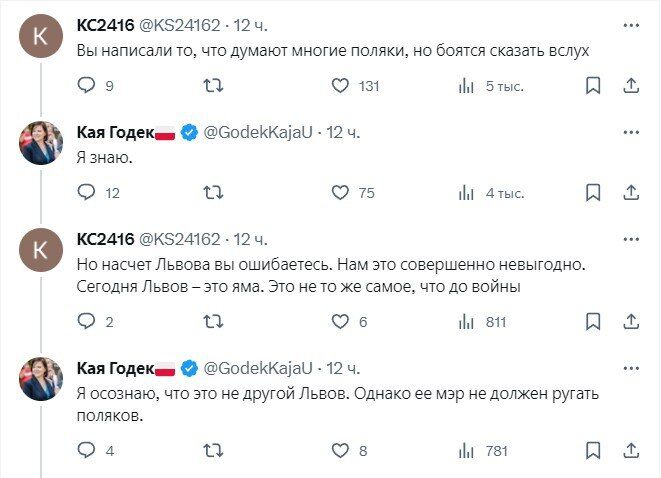Viewport: 661px width, 478px height.
Task: Share the last Кая Годек tweet
Action: click(632, 450)
